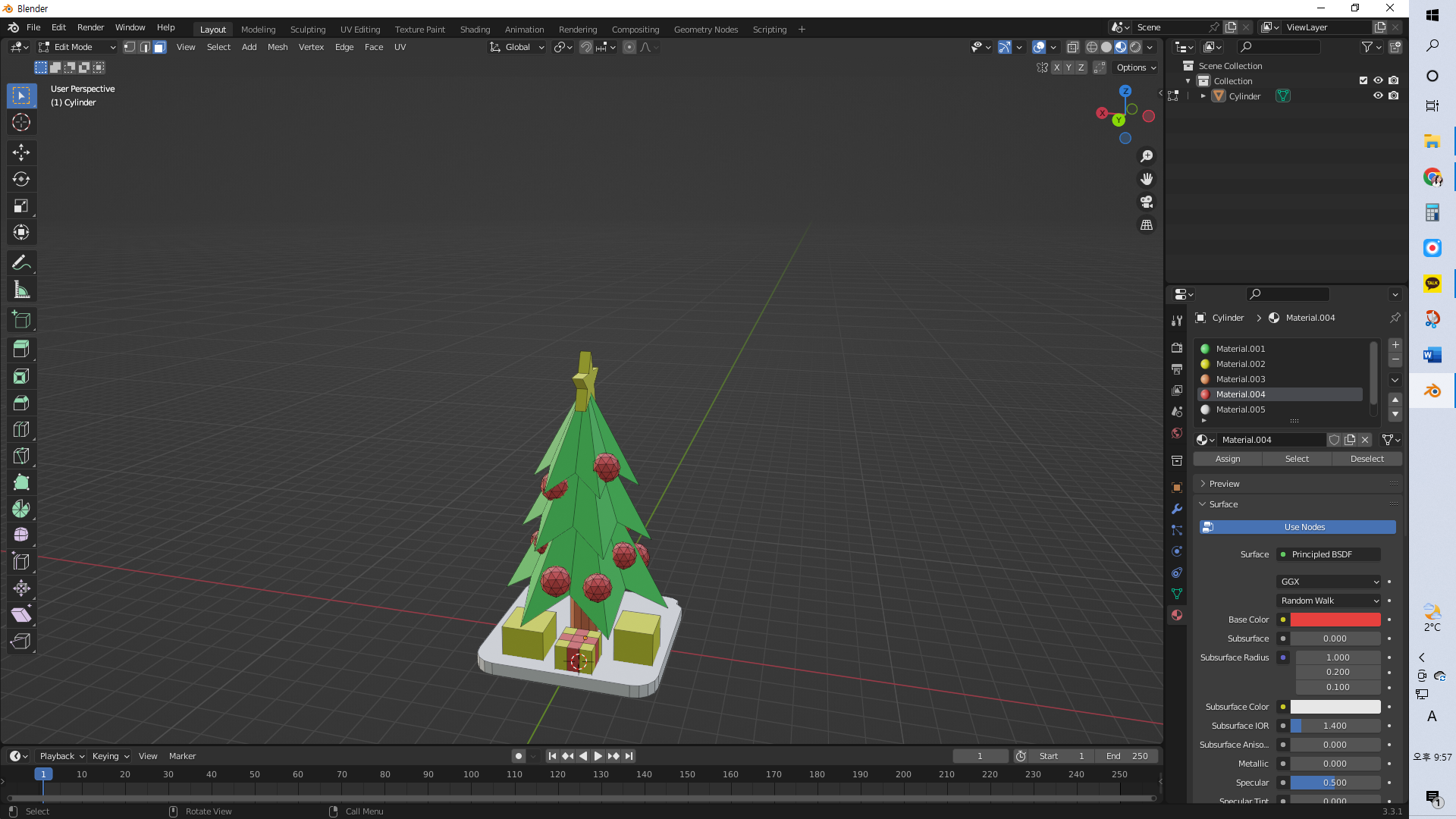This screenshot has height=819, width=1456.
Task: Select the Smooth tool
Action: [21, 535]
